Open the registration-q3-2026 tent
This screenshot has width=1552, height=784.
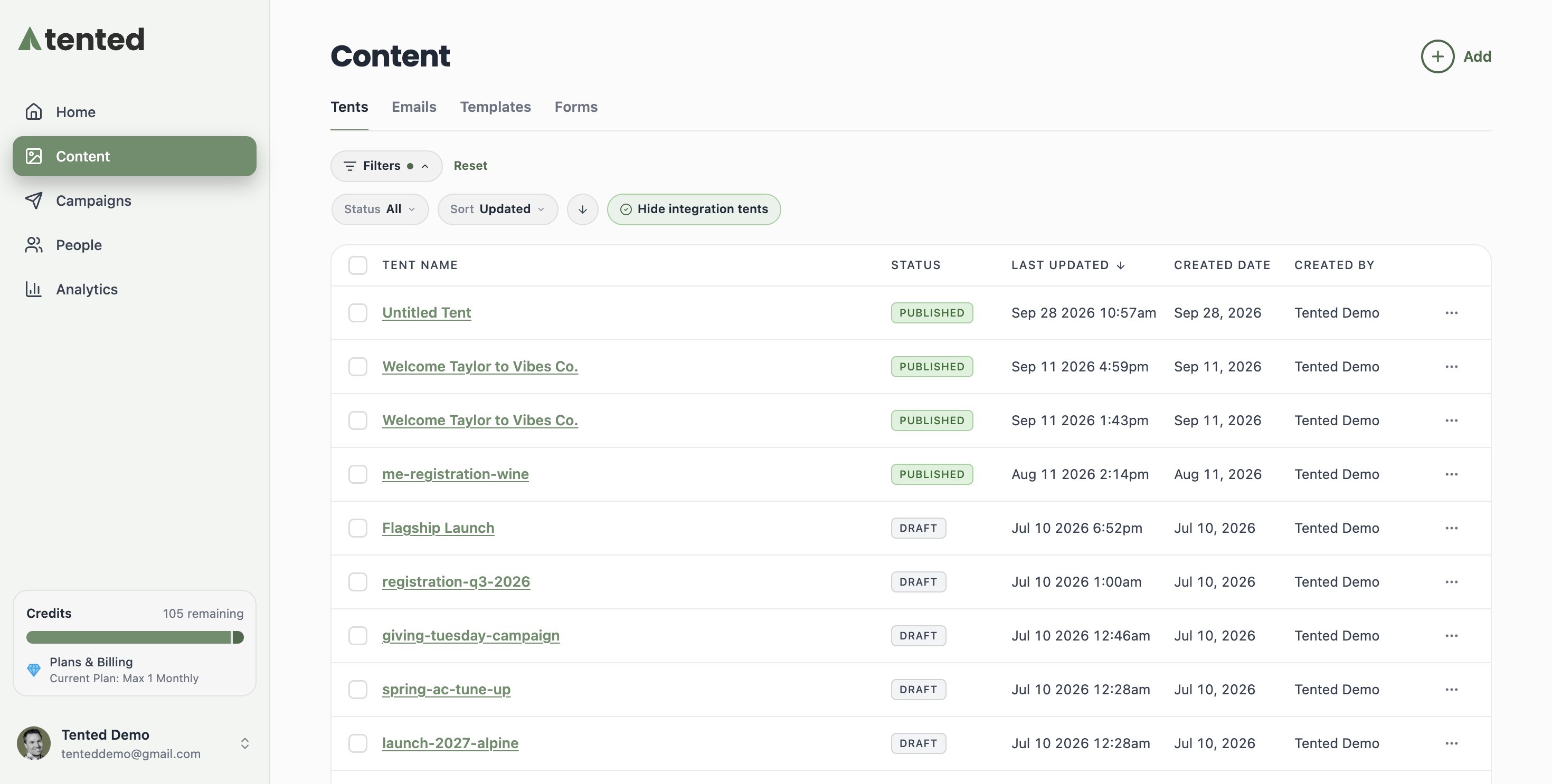click(456, 582)
